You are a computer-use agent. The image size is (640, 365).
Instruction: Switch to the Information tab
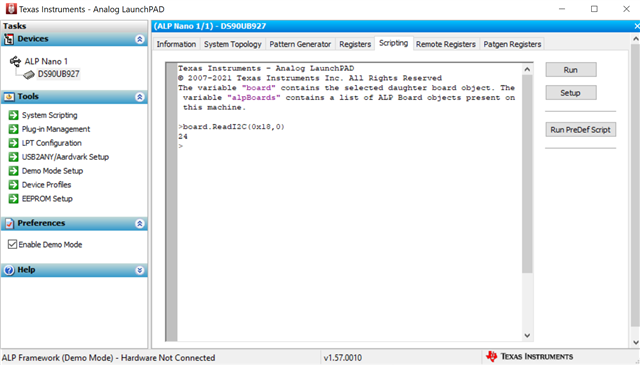pyautogui.click(x=176, y=44)
